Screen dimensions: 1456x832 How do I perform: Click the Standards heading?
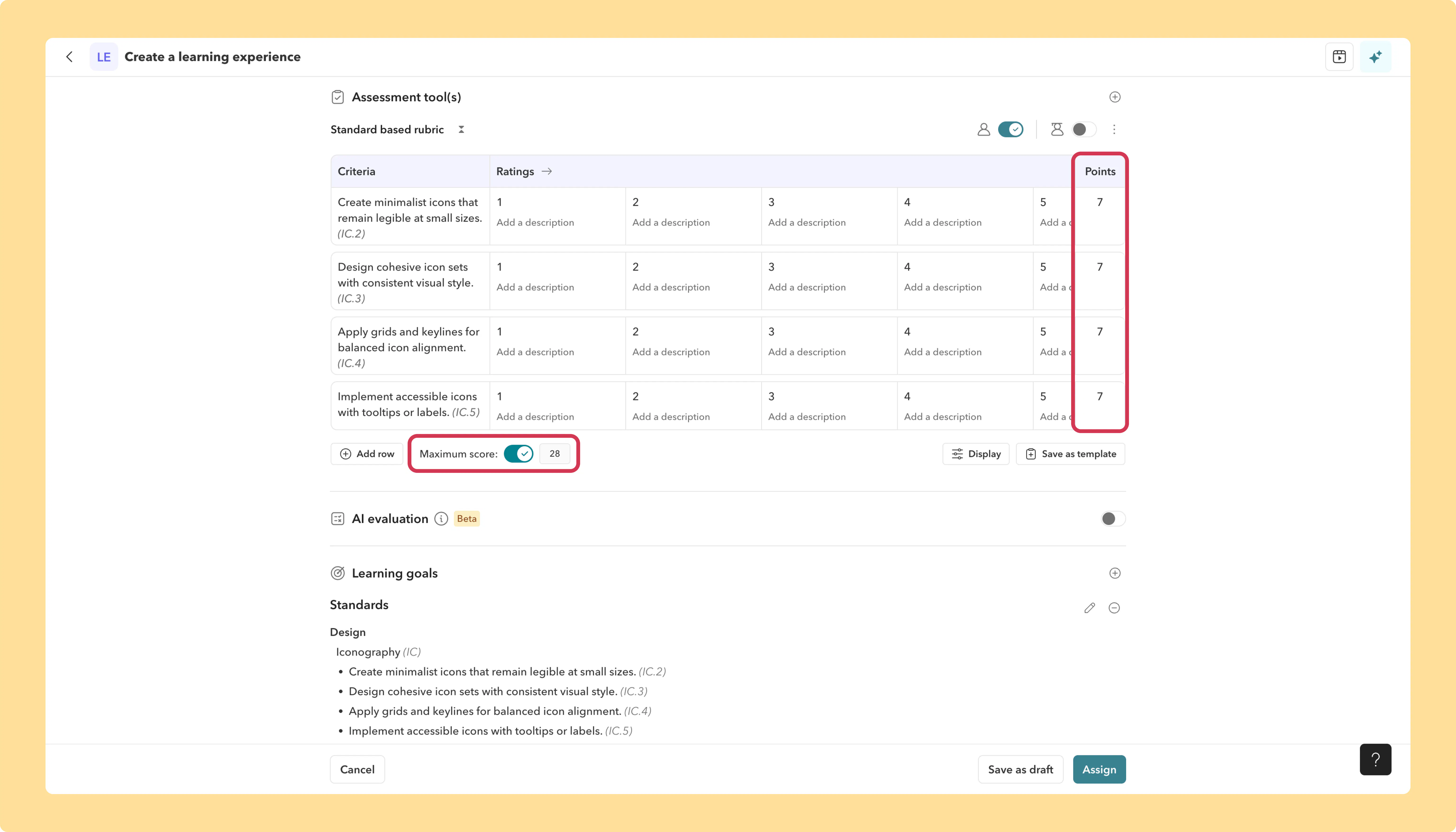click(359, 605)
